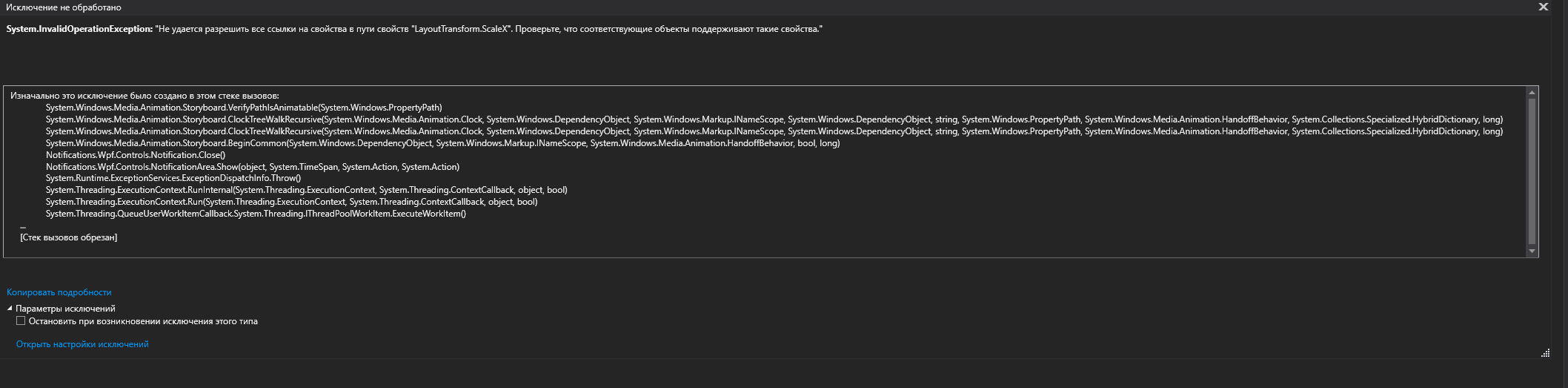The height and width of the screenshot is (388, 1568).
Task: Click the "[Стек вызовов обрезан]" text
Action: pos(69,237)
